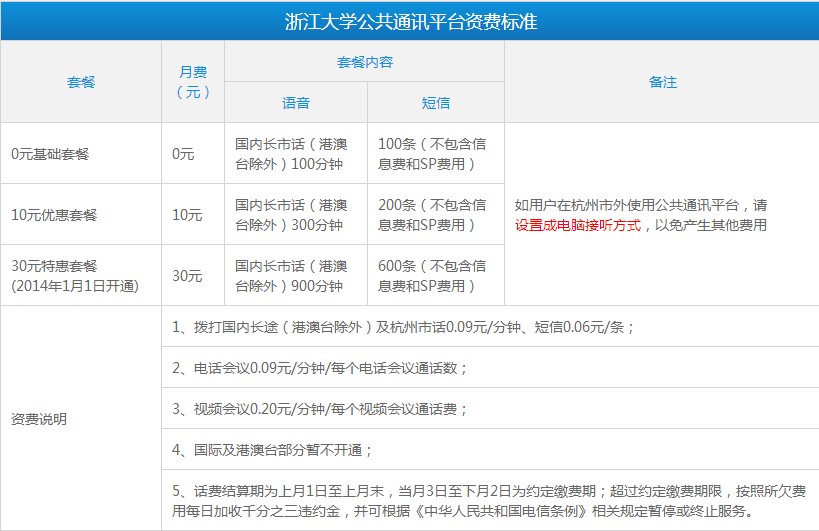Screen dimensions: 819x531
Task: Click the 短信 sub-header
Action: [436, 103]
